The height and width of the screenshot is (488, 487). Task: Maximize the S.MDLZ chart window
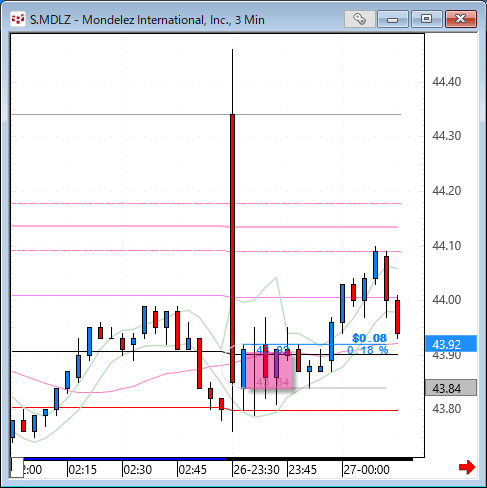pyautogui.click(x=426, y=19)
